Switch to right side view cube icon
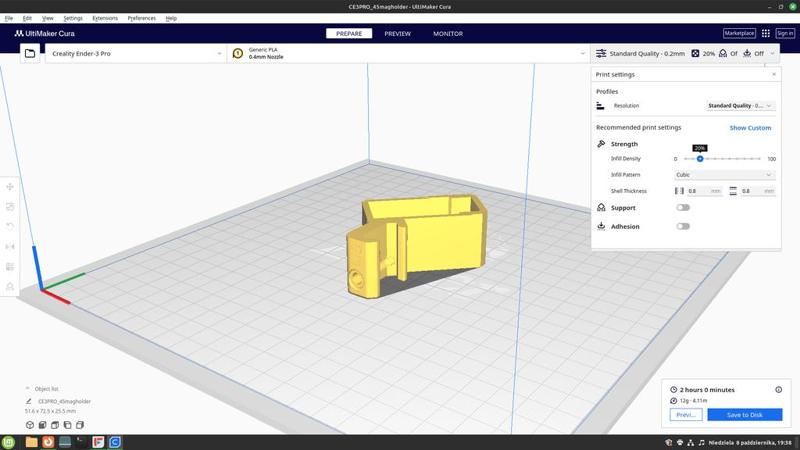Image resolution: width=800 pixels, height=450 pixels. point(80,424)
